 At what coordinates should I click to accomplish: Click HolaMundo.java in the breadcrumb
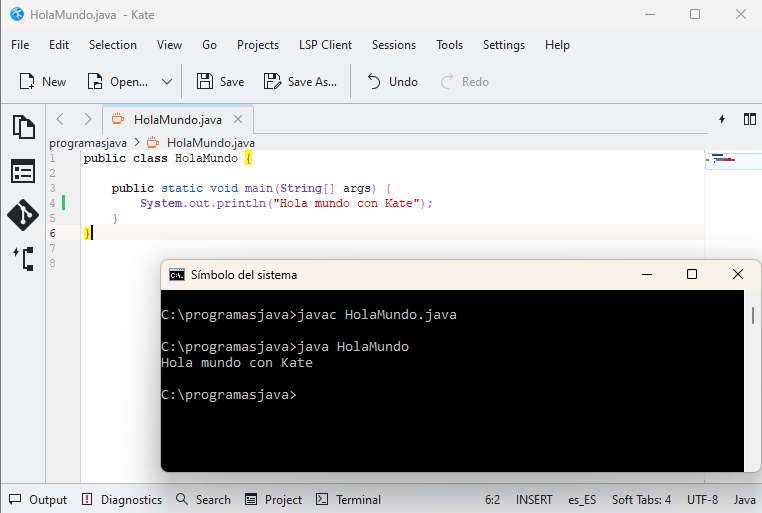point(211,143)
